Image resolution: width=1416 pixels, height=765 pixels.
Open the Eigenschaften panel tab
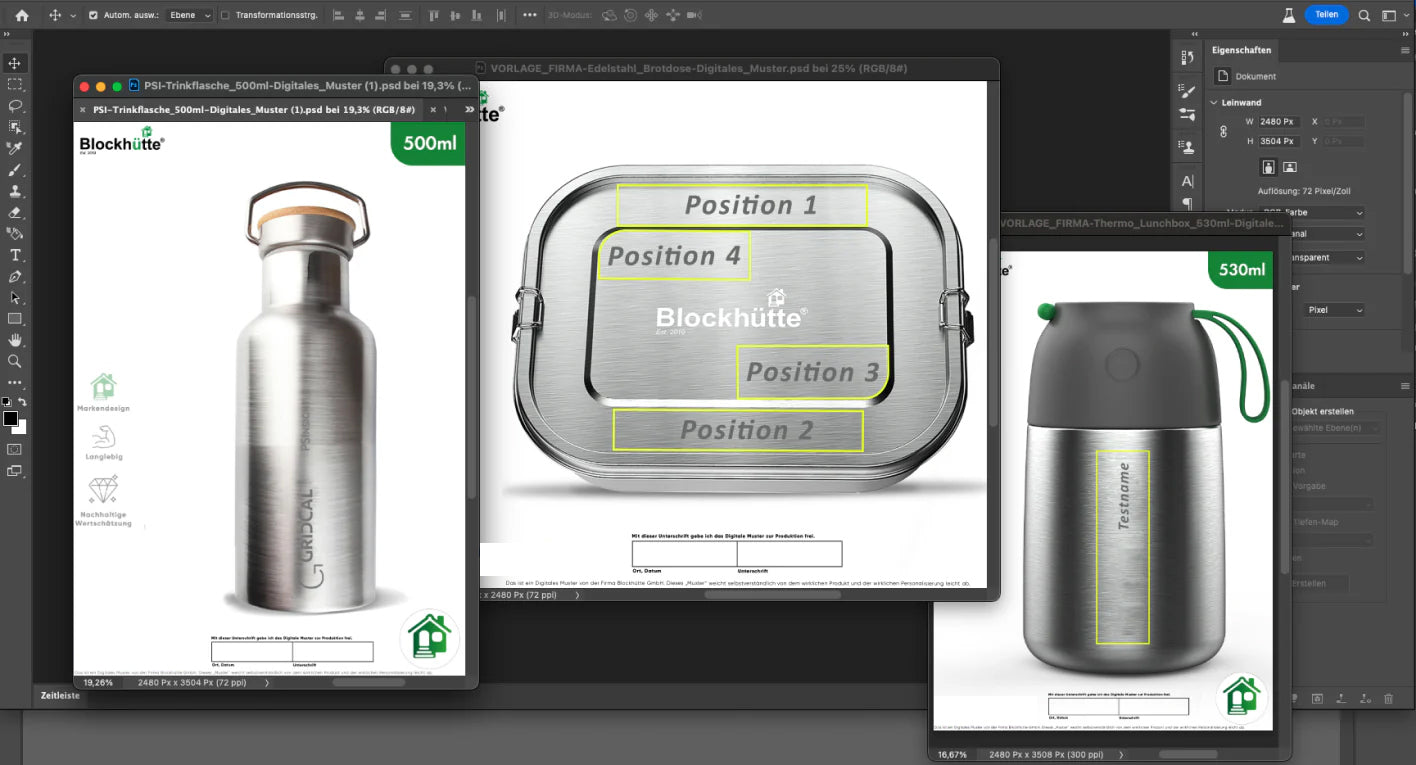(x=1241, y=50)
